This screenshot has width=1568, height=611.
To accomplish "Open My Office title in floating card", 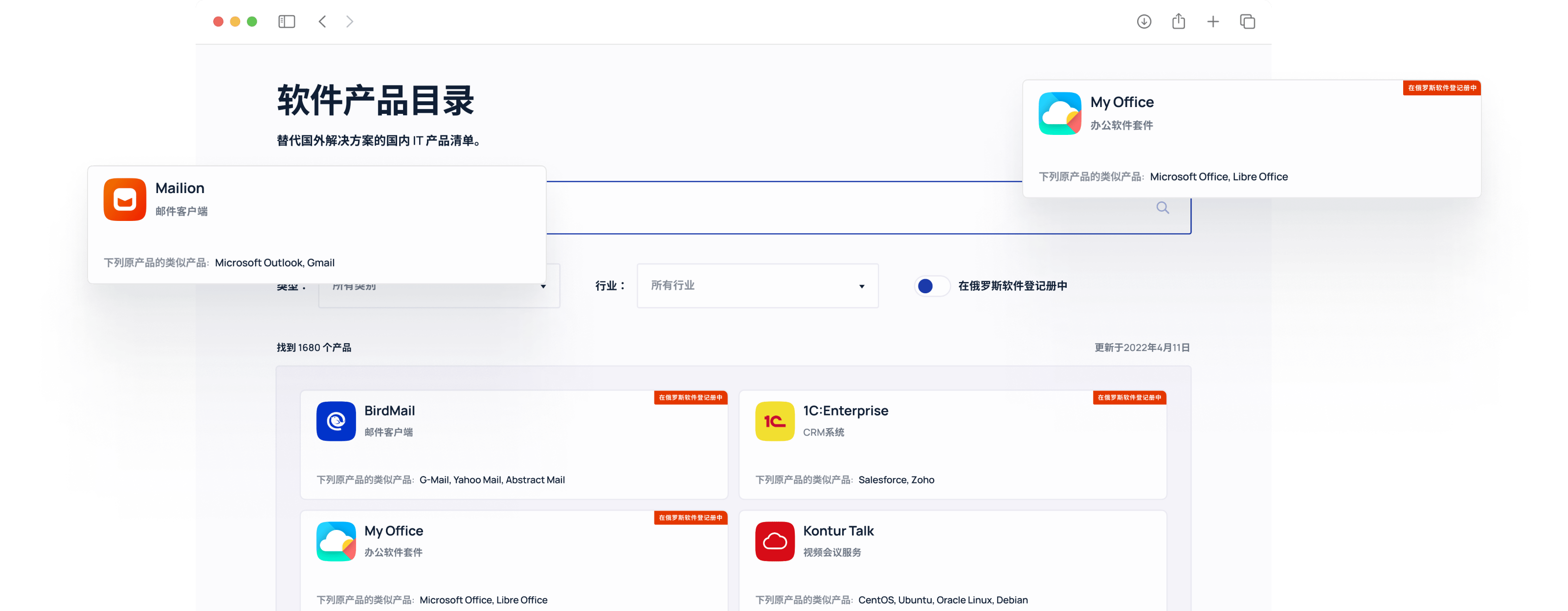I will pos(1122,102).
